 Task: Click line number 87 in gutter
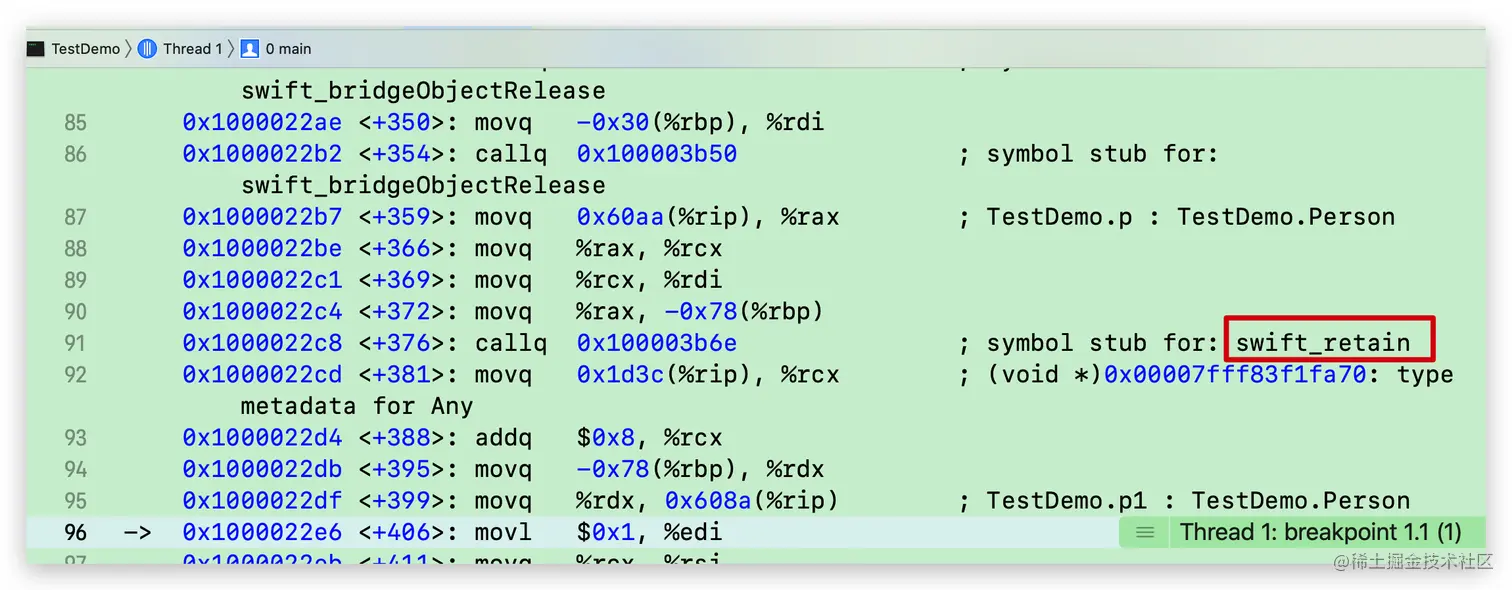click(75, 217)
